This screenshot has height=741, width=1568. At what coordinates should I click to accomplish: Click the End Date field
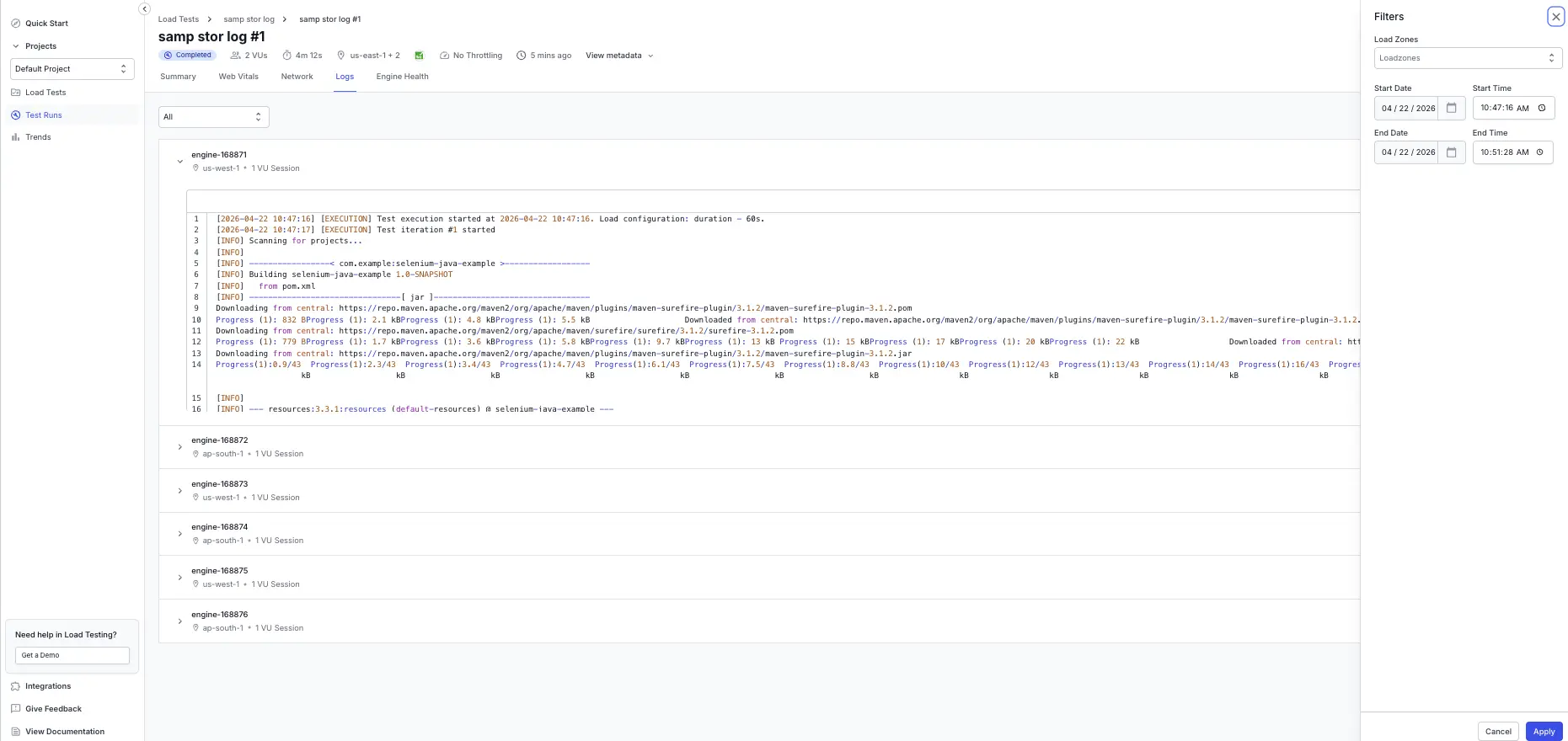(1408, 152)
